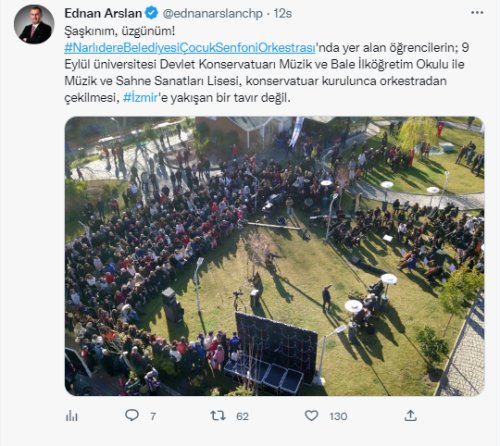Click the reply count 7
The width and height of the screenshot is (500, 446).
point(153,416)
